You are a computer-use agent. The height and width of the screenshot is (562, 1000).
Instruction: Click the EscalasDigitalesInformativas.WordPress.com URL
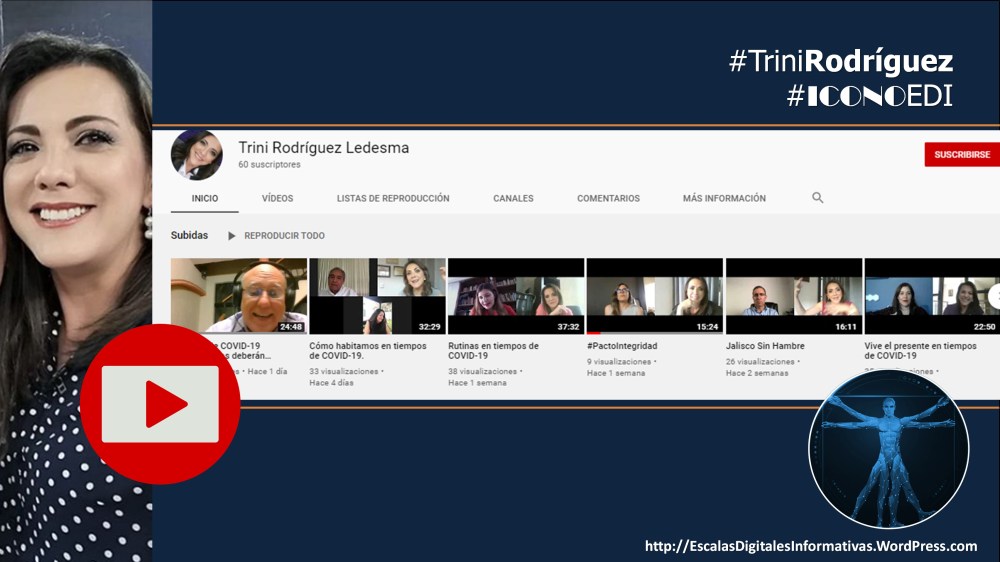(811, 546)
